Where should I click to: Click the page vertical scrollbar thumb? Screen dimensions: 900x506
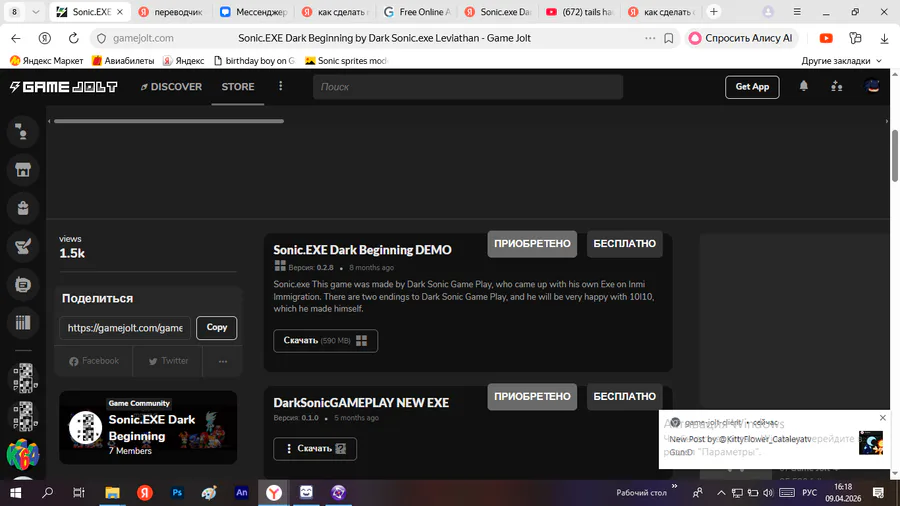point(895,156)
